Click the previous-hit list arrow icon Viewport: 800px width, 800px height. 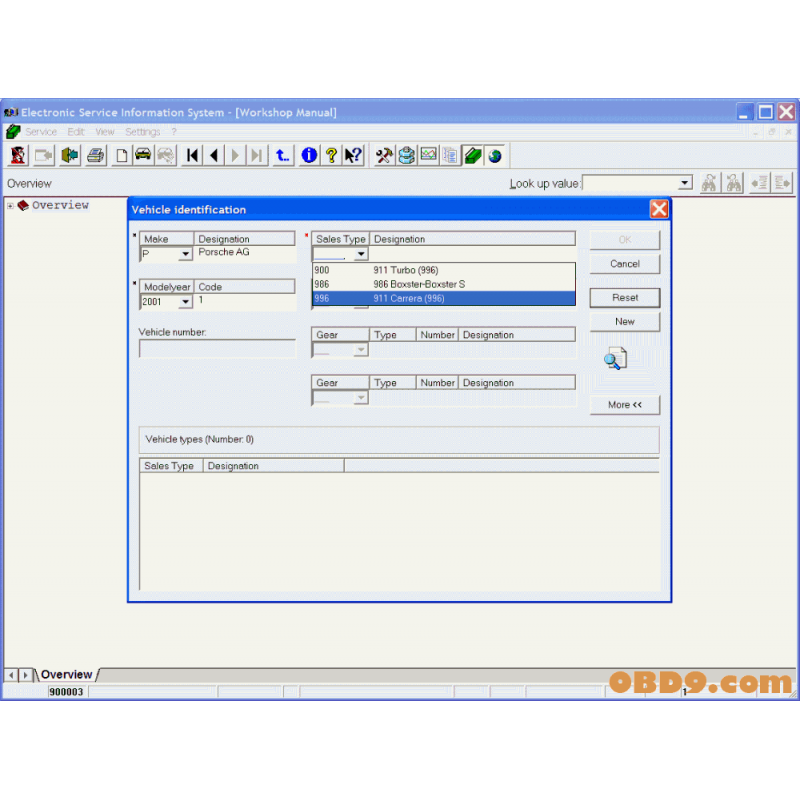pyautogui.click(x=759, y=183)
